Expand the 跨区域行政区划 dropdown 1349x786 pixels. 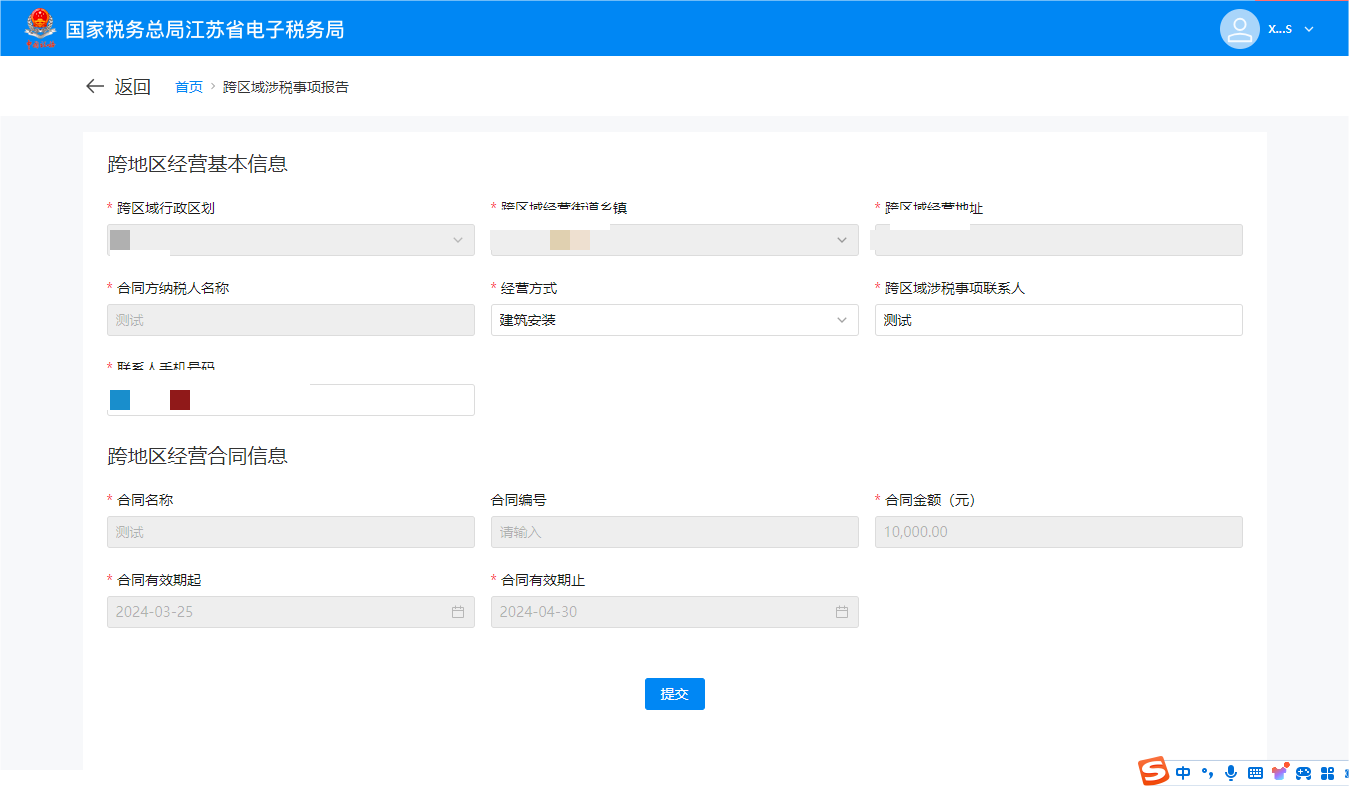(x=290, y=240)
